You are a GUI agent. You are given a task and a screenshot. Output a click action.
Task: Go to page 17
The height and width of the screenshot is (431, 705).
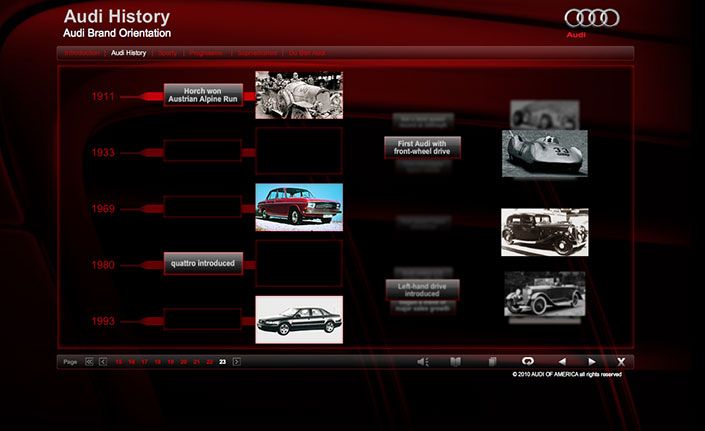[x=144, y=362]
